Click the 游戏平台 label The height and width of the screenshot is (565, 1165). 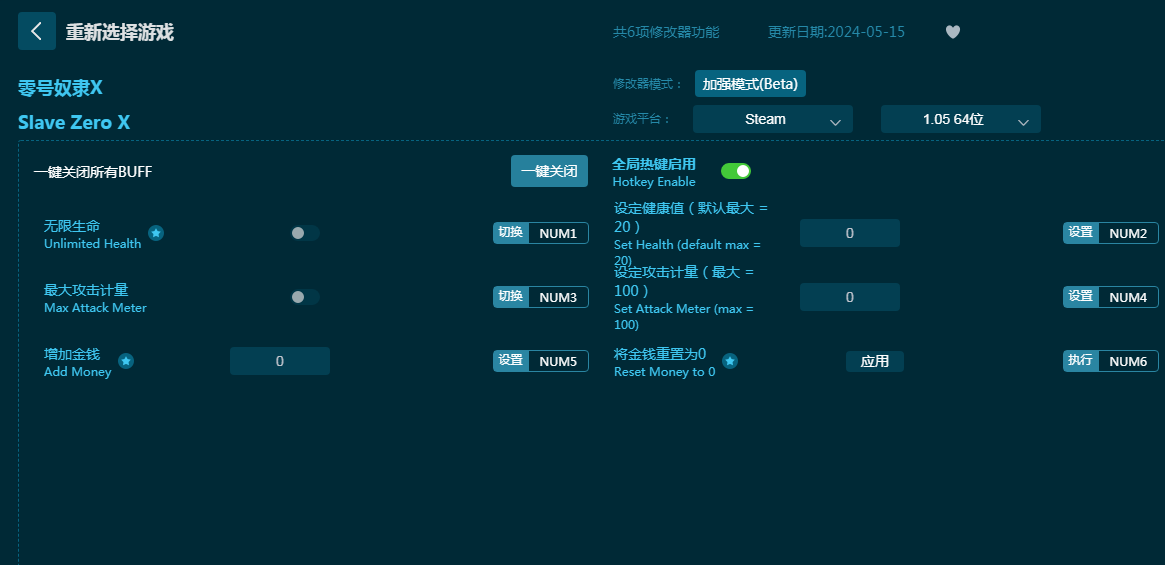pyautogui.click(x=641, y=119)
